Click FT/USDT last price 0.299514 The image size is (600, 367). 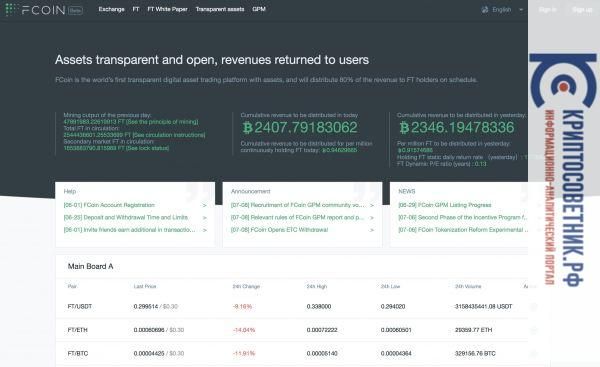pos(146,307)
